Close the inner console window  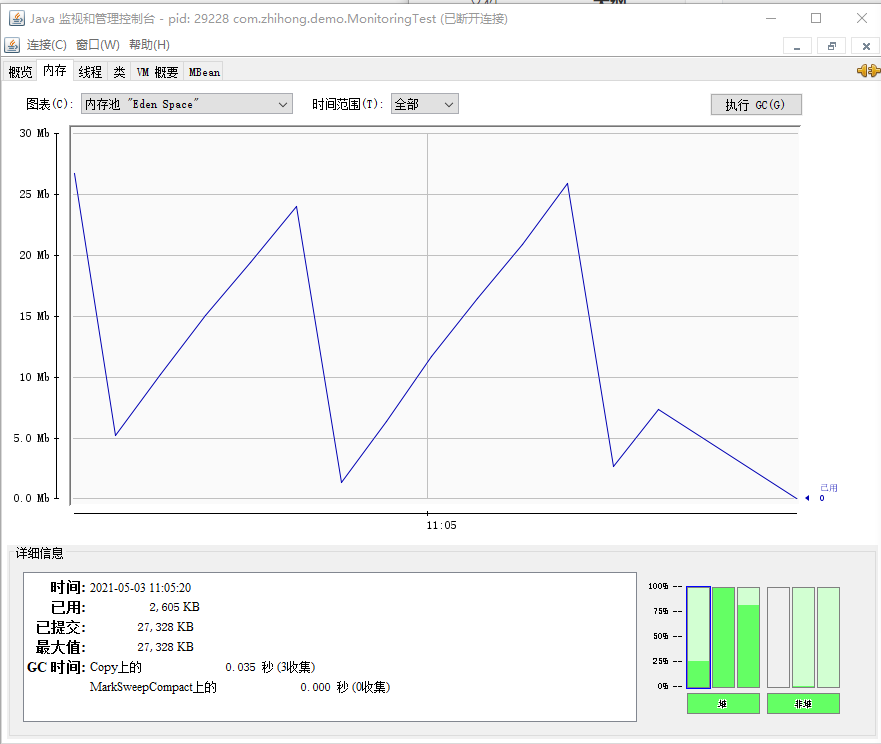tap(866, 46)
